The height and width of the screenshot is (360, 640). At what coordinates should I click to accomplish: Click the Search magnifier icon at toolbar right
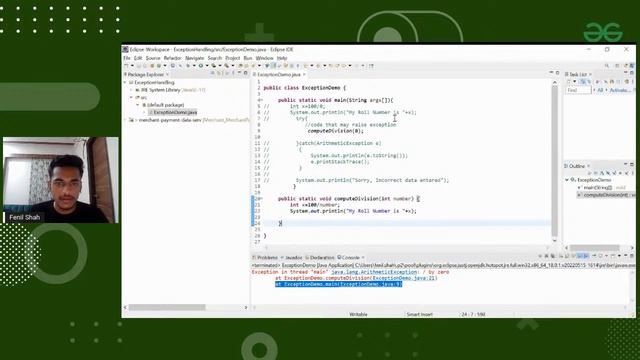pyautogui.click(x=607, y=66)
